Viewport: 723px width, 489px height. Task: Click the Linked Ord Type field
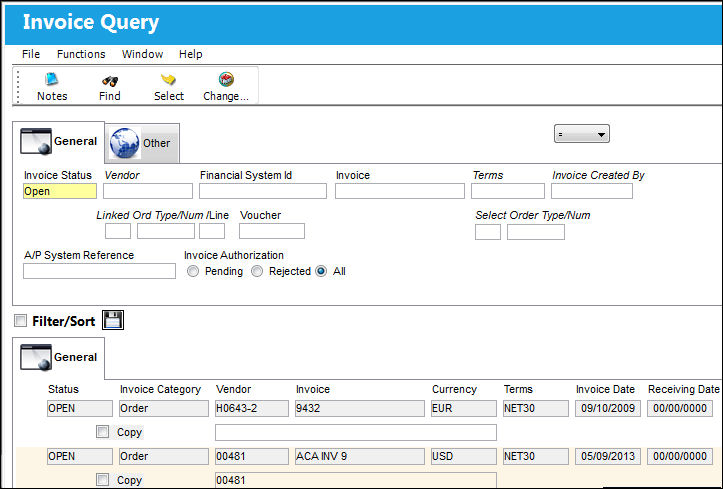[118, 231]
